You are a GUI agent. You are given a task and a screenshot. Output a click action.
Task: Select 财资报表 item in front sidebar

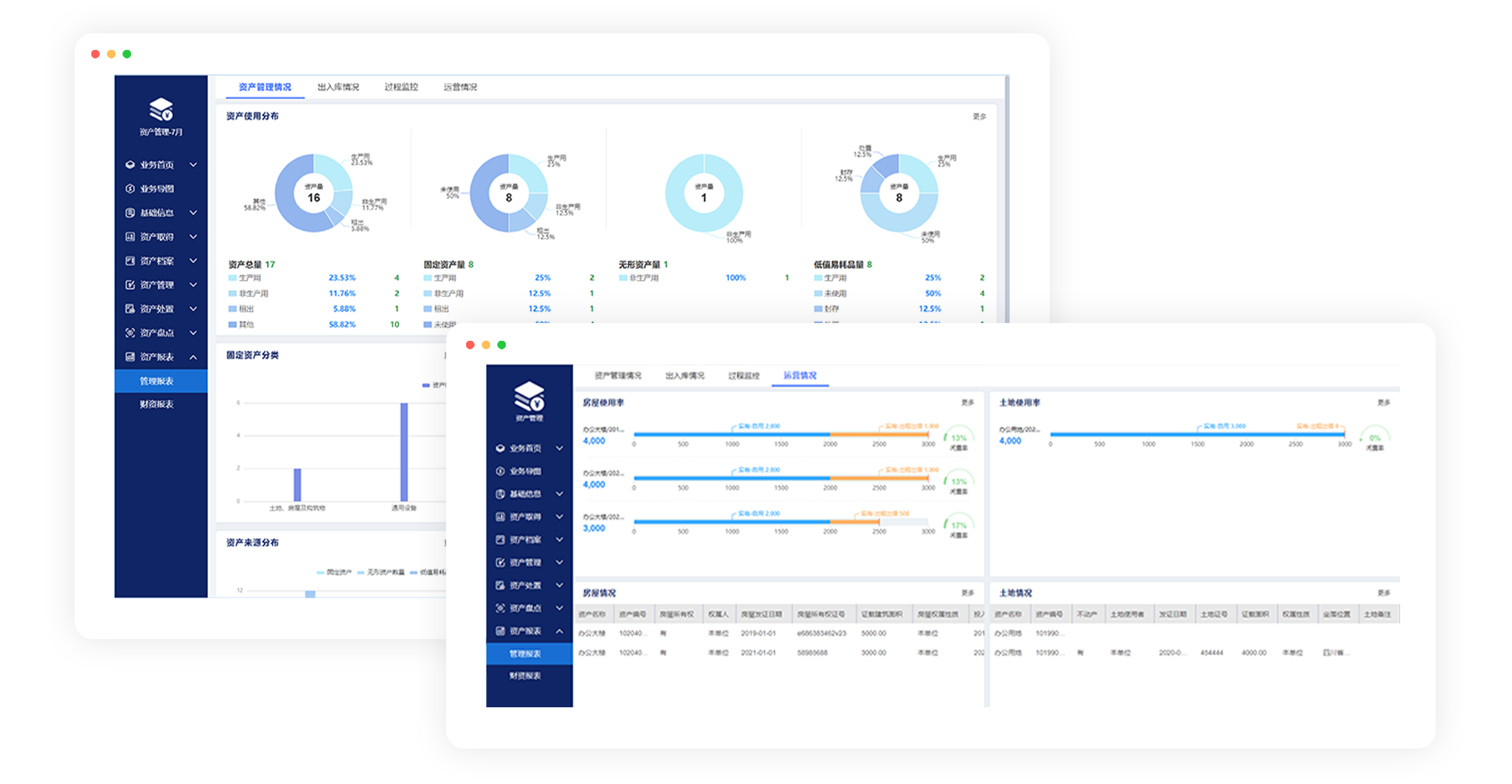[x=525, y=676]
